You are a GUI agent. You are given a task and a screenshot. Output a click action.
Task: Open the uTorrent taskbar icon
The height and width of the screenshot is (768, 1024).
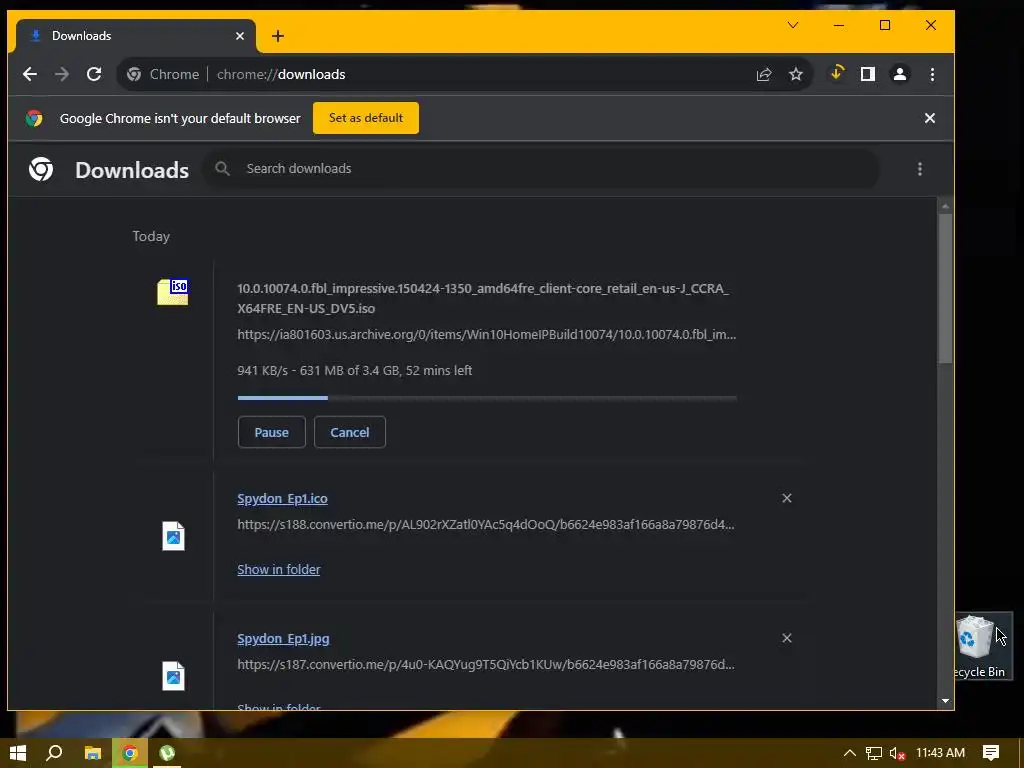(x=167, y=753)
